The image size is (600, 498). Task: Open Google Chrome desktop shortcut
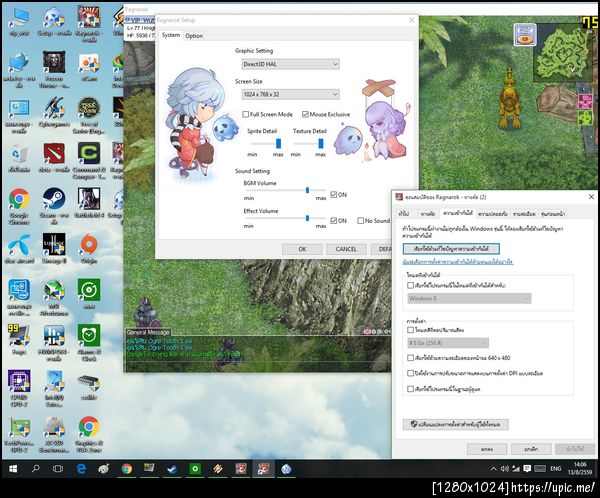19,205
